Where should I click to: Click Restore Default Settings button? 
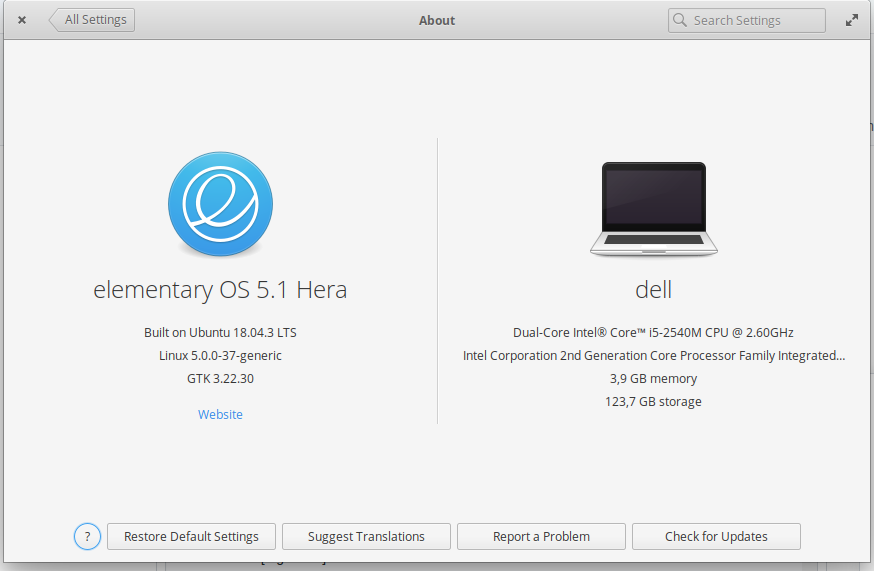click(191, 536)
